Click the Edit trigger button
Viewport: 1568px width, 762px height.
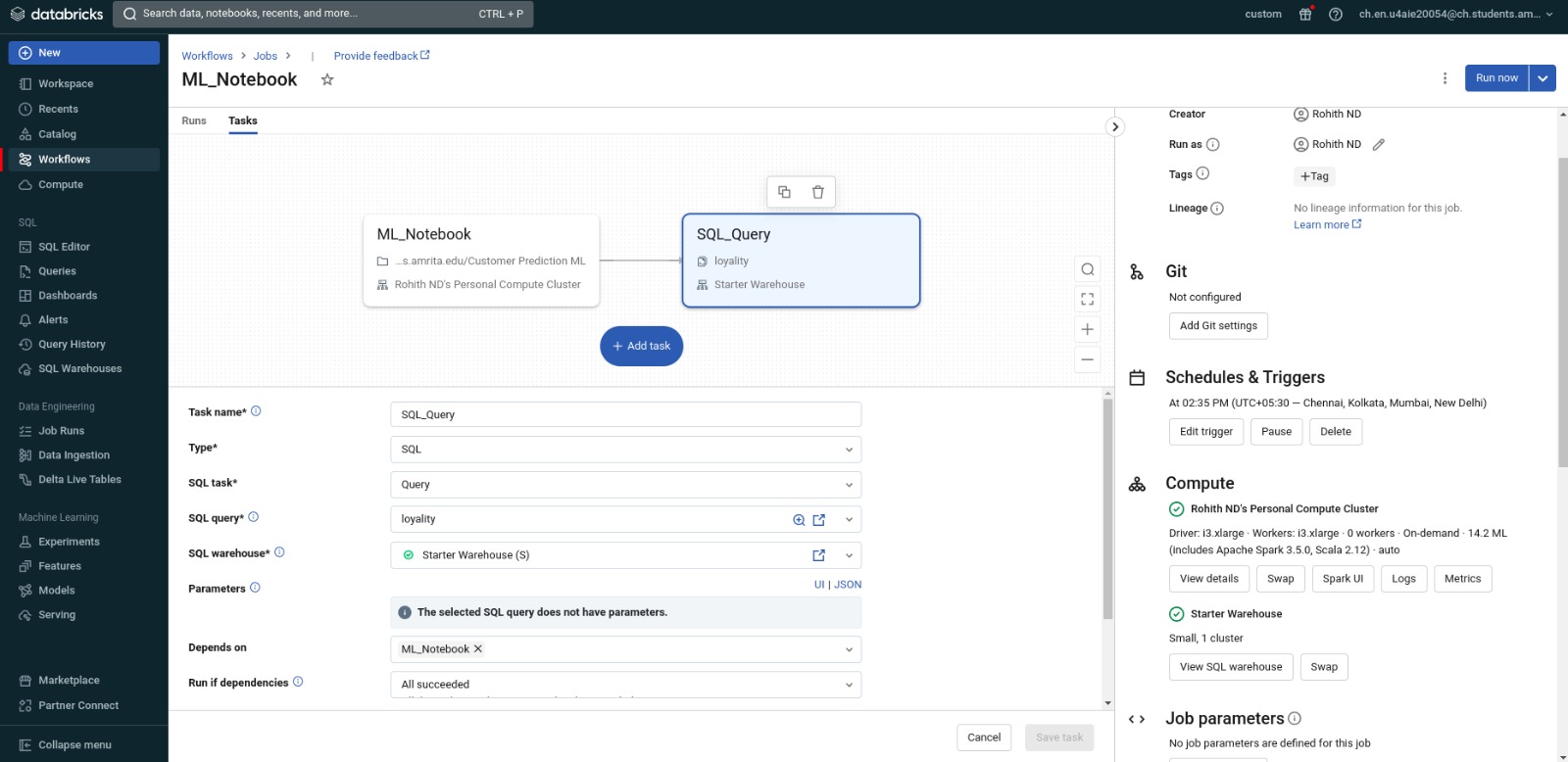pos(1206,432)
